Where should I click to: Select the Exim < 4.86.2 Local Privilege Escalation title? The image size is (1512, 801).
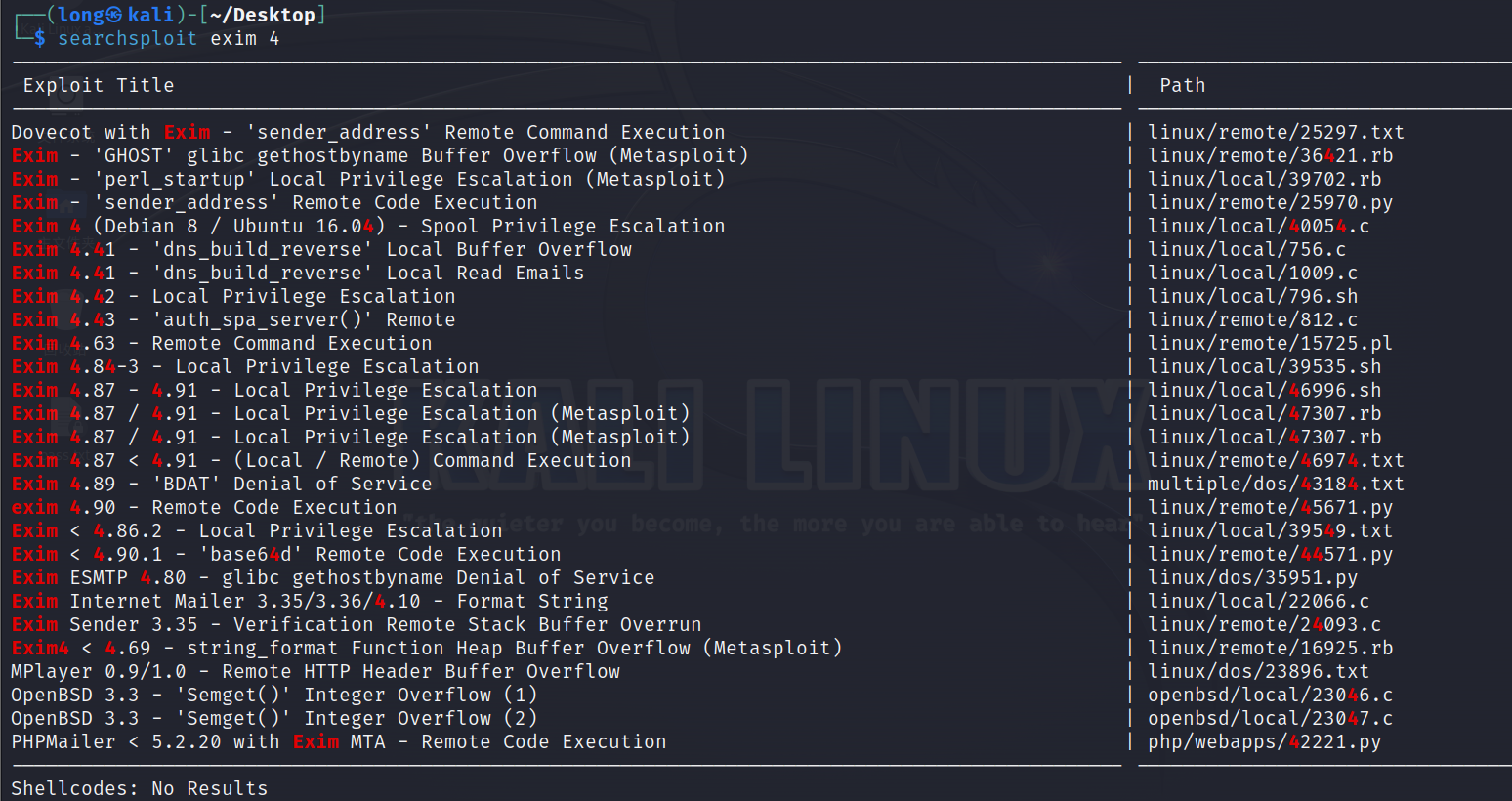click(x=257, y=530)
